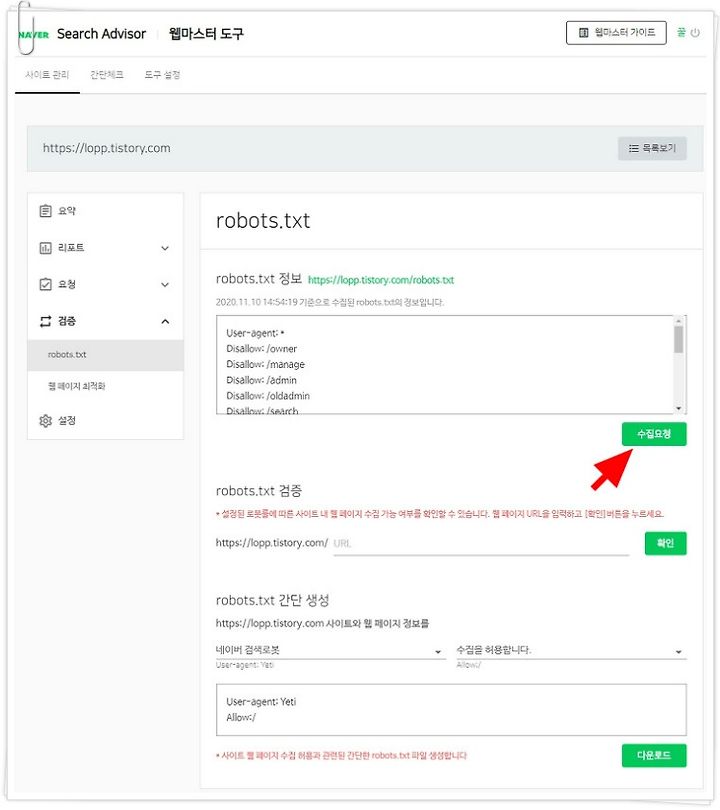Image resolution: width=720 pixels, height=810 pixels.
Task: Click the 설정 gear icon
Action: pos(45,420)
